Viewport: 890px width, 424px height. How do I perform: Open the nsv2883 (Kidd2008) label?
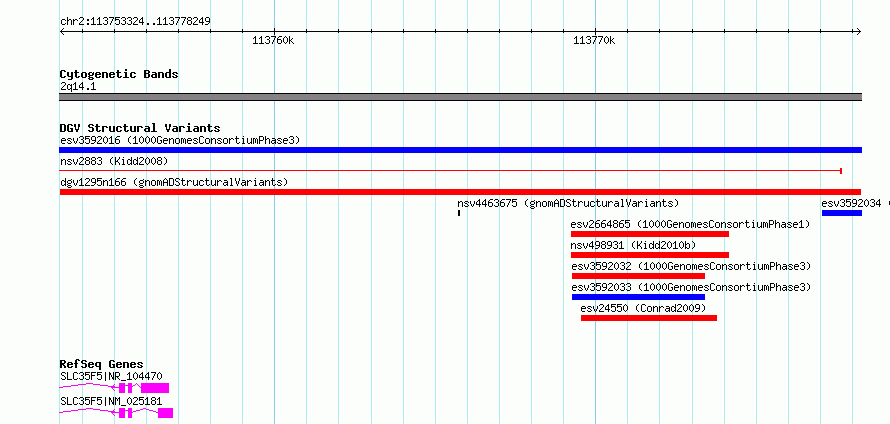tap(114, 162)
